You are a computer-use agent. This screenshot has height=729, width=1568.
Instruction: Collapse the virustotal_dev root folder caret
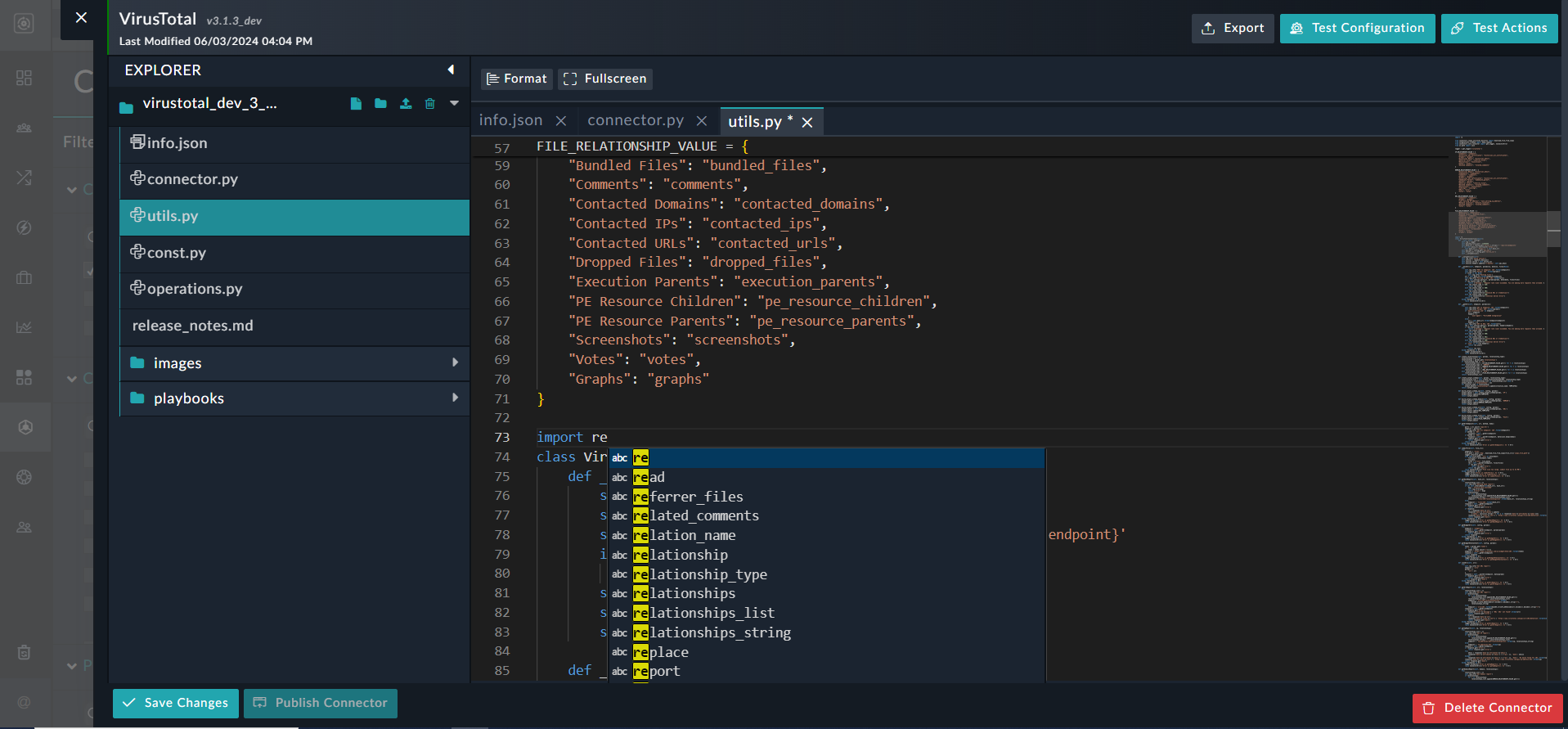pos(454,104)
